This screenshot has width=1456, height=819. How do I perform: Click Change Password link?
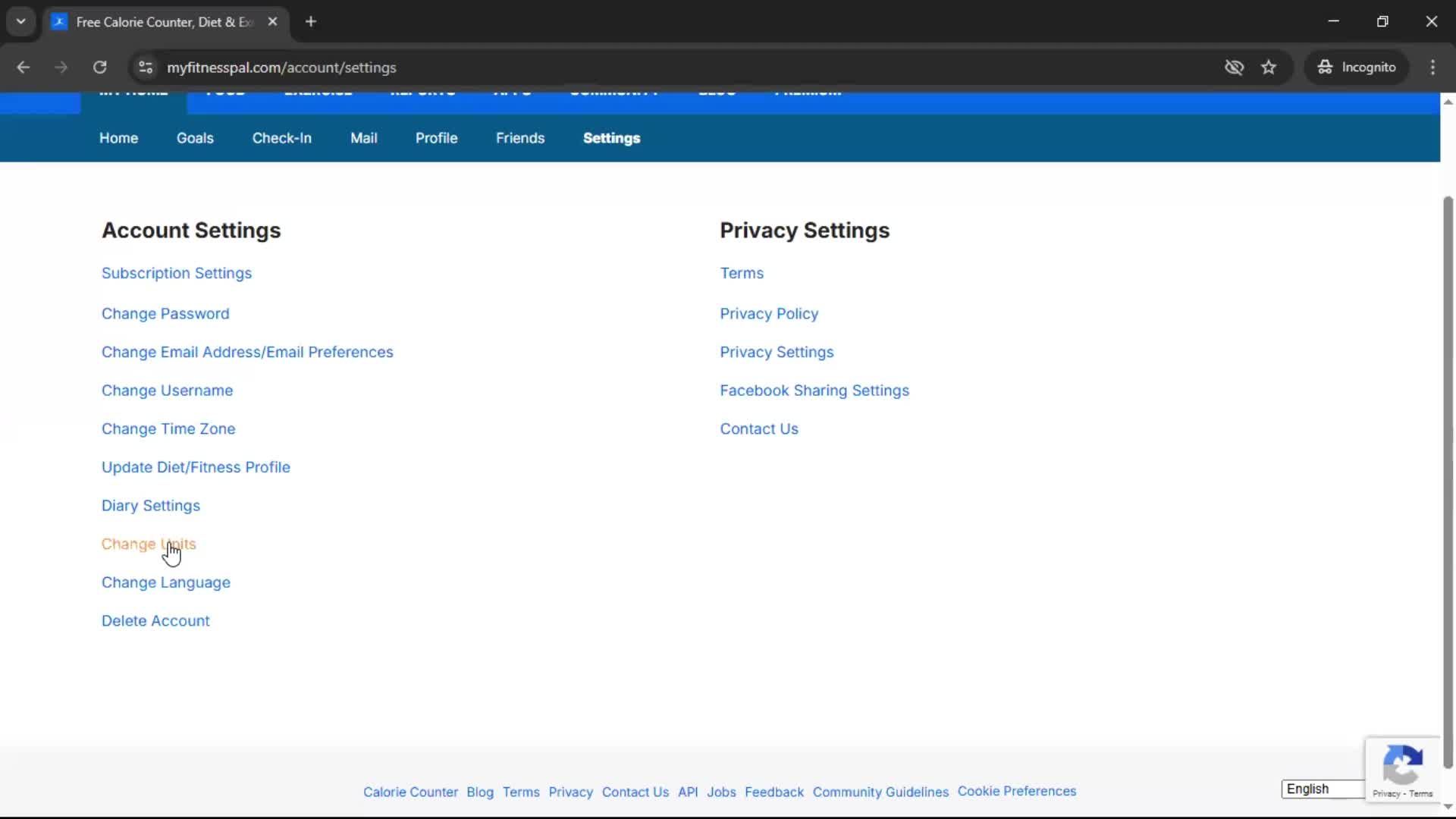point(165,314)
